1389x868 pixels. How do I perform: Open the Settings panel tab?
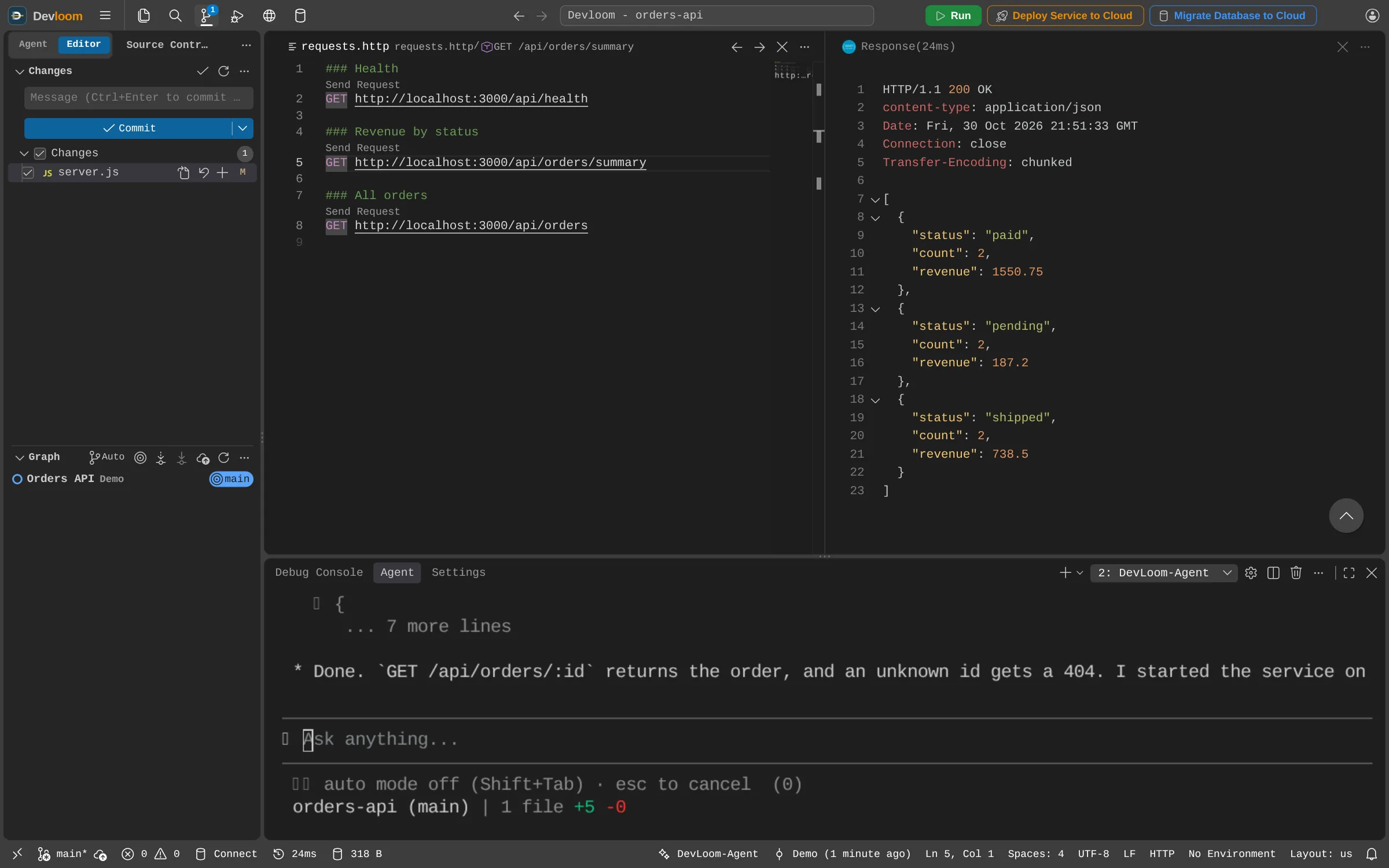(458, 572)
